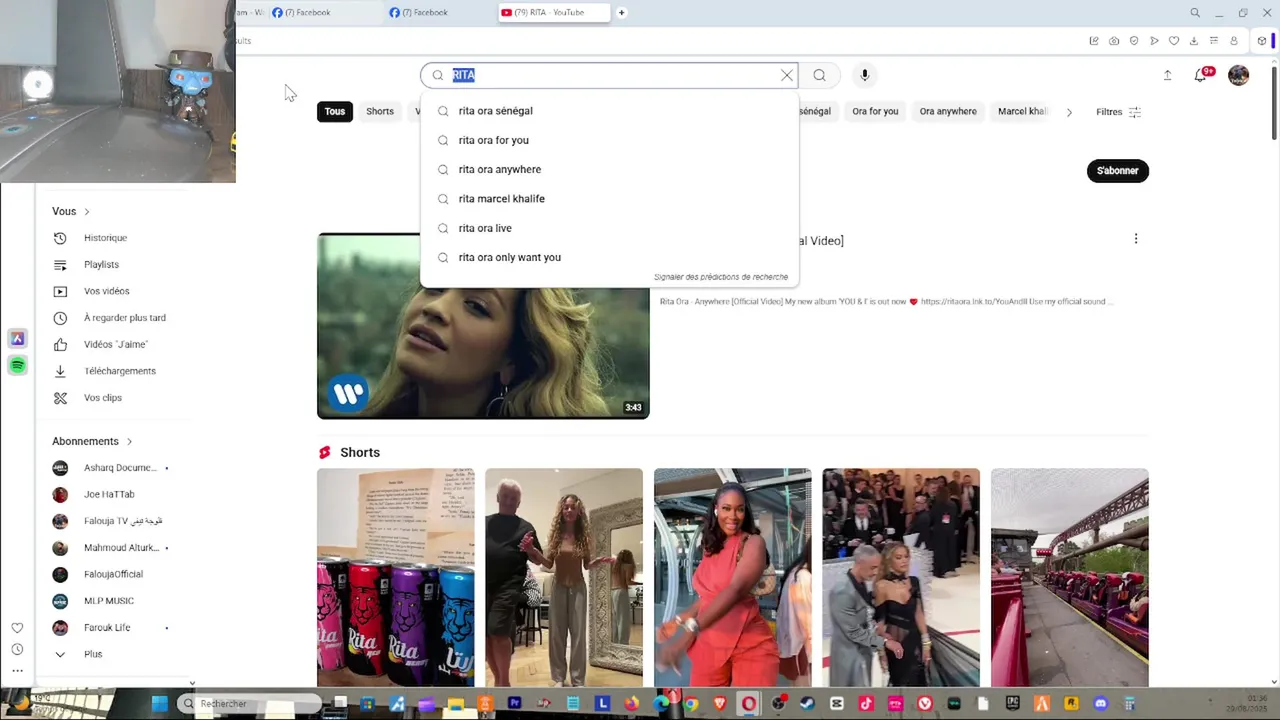Select the Marcel khalifé chip

click(1022, 112)
